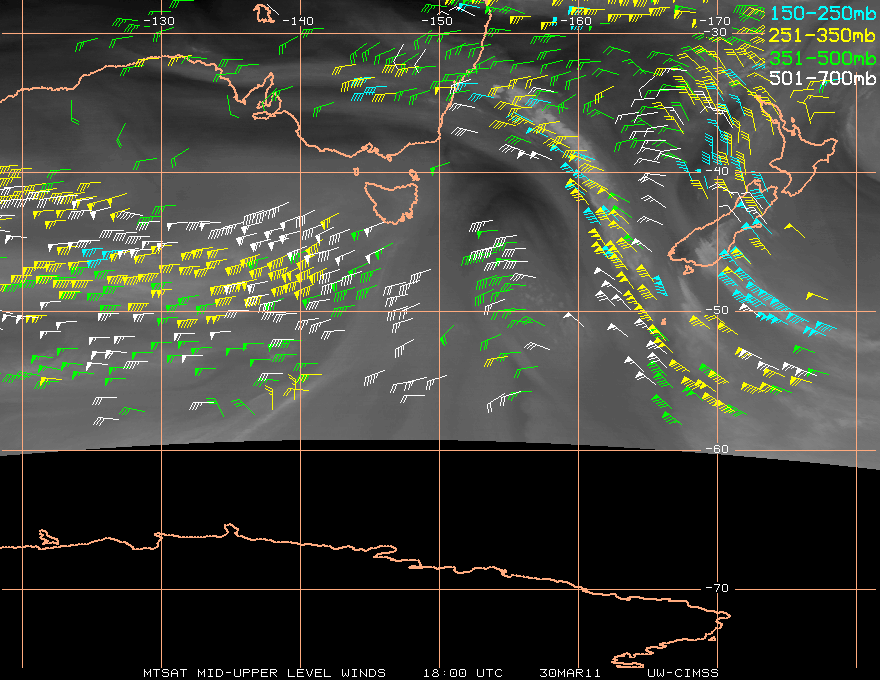The image size is (880, 680).
Task: Click the 18:00 UTC timestamp
Action: point(462,673)
